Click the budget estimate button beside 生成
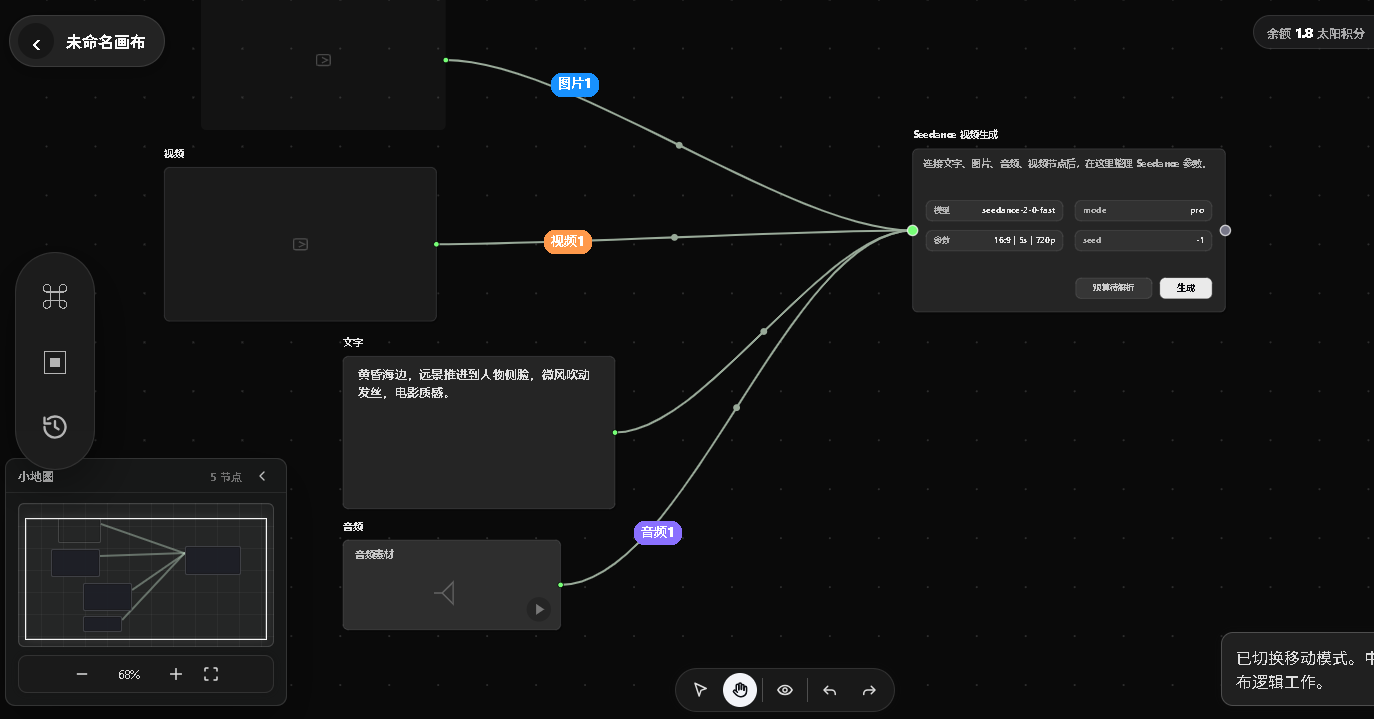The image size is (1374, 719). (x=1114, y=288)
